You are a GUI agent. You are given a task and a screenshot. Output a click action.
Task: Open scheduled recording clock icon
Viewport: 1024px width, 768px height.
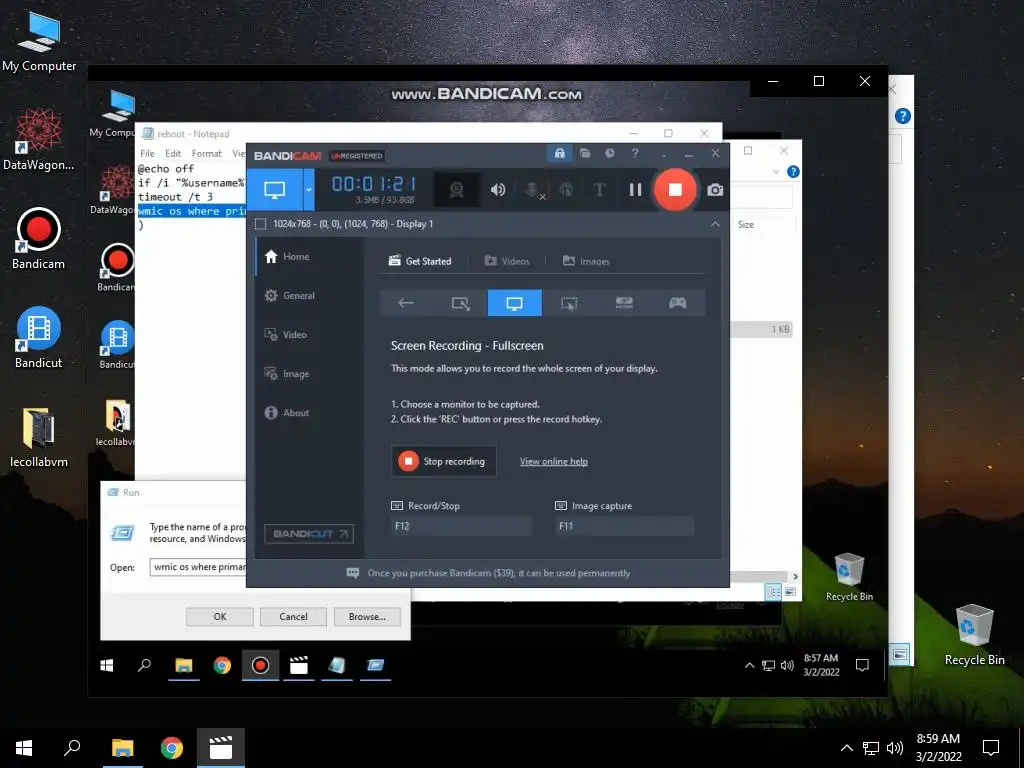609,153
